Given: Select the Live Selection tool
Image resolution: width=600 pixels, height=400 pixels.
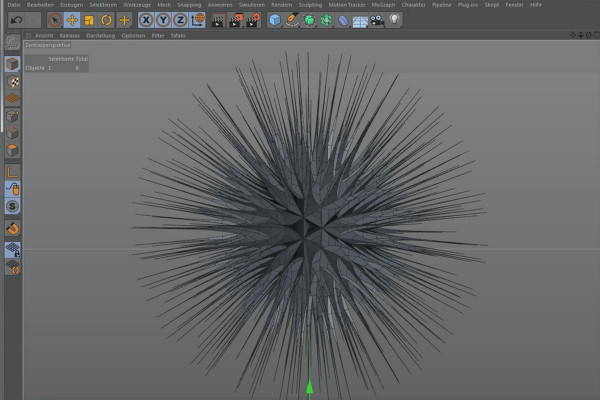Looking at the screenshot, I should click(55, 20).
